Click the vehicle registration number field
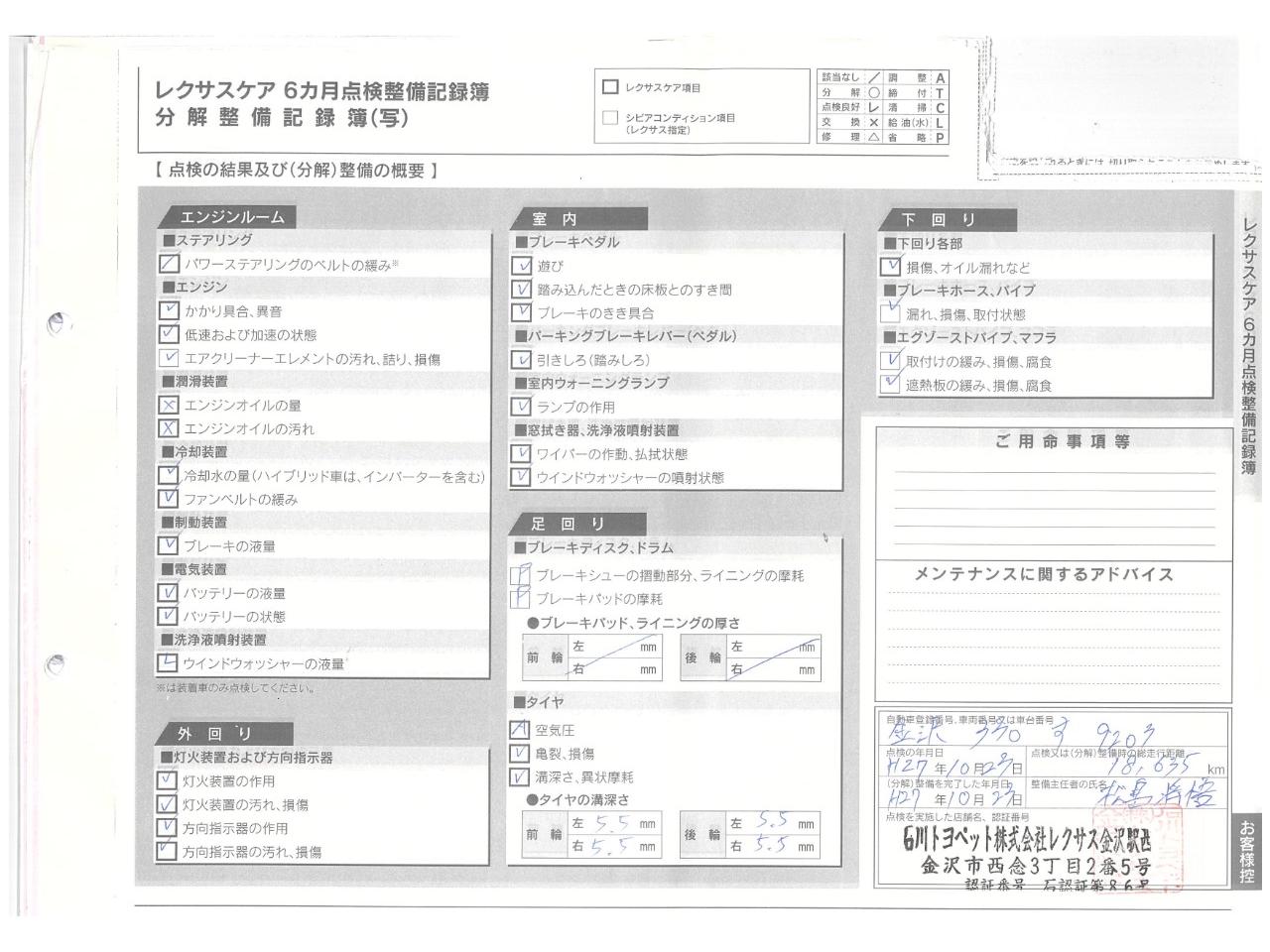 [1054, 729]
